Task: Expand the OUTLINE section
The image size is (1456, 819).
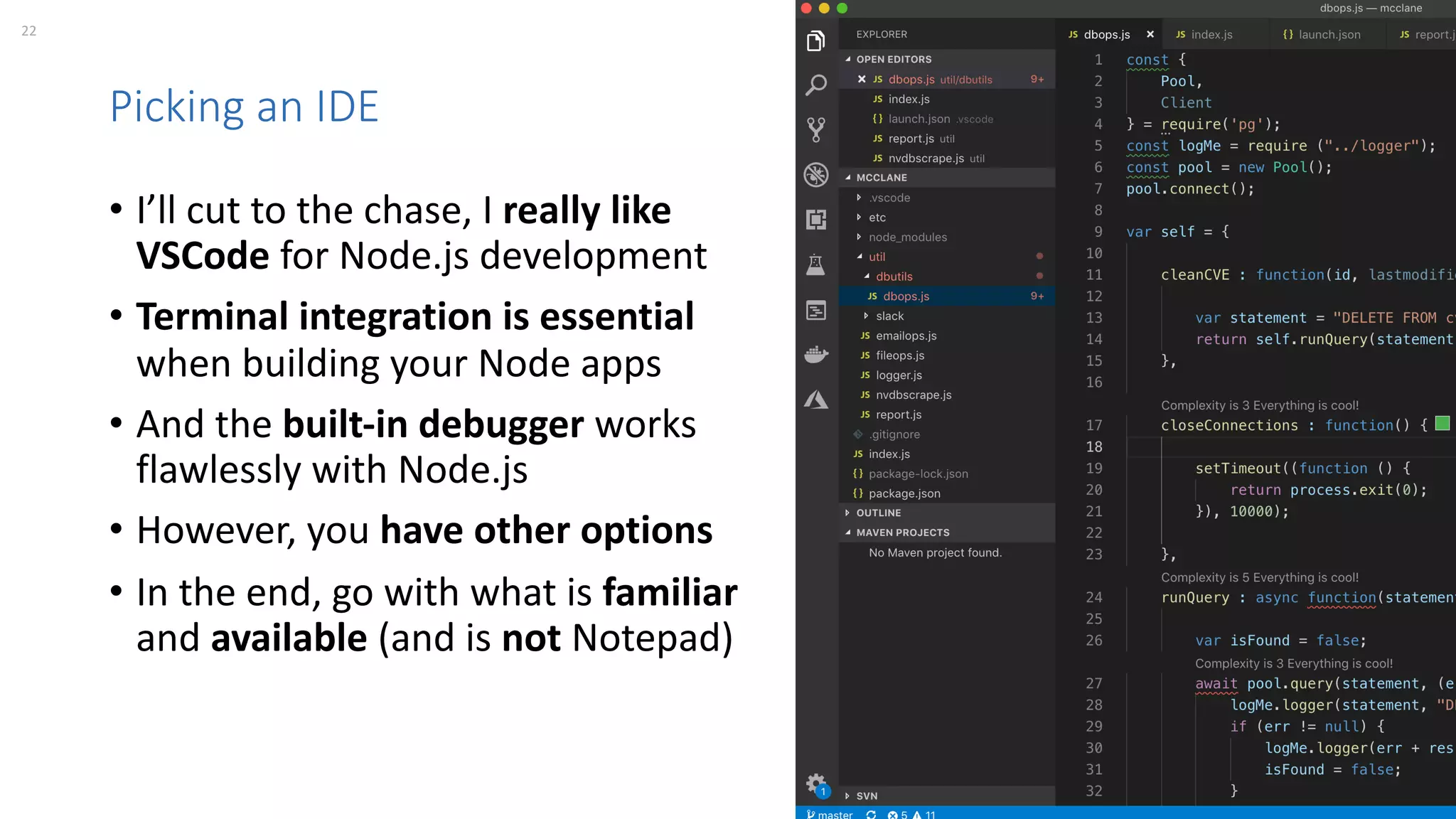Action: click(x=878, y=513)
